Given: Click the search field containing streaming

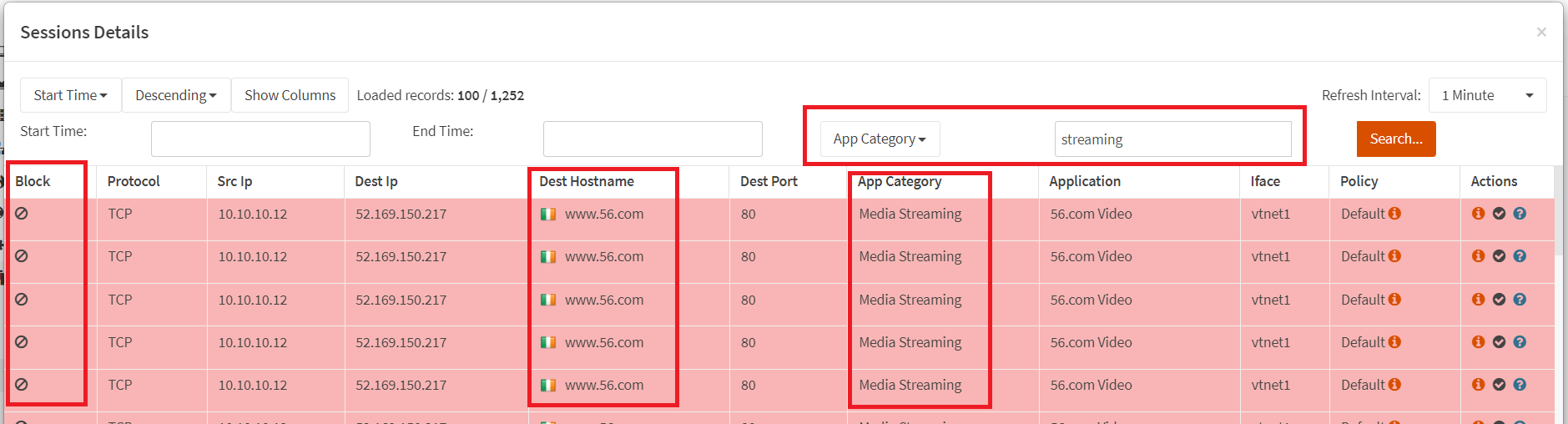Looking at the screenshot, I should point(1173,139).
